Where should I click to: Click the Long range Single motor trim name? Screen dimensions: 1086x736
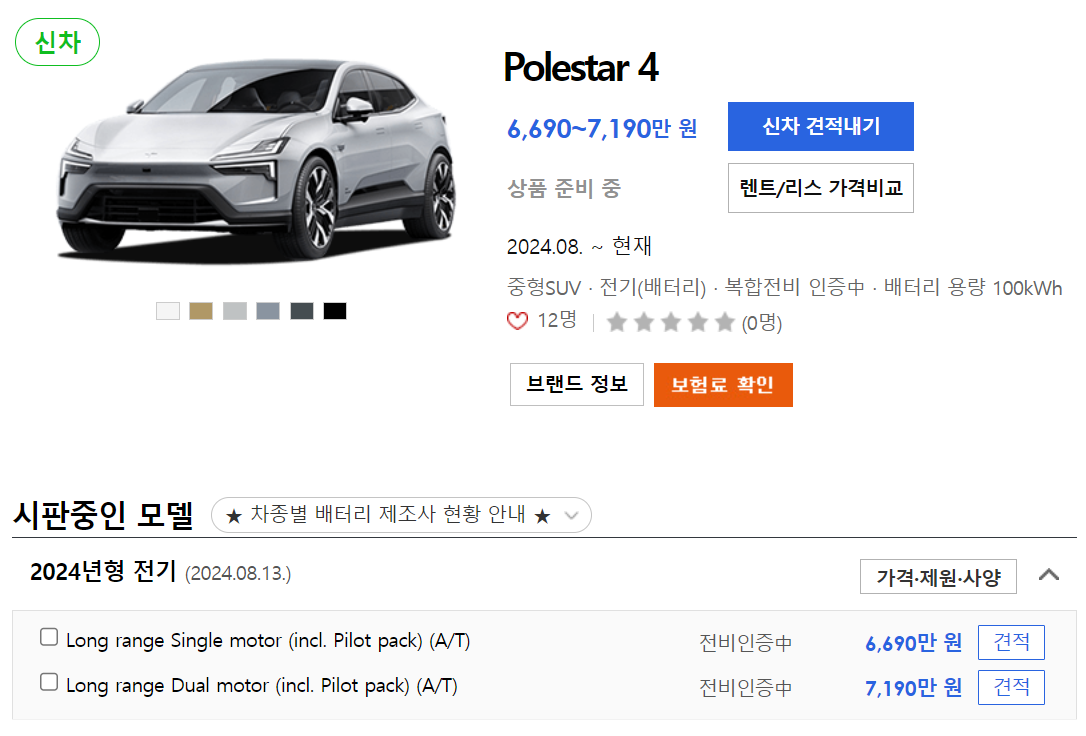click(x=268, y=640)
